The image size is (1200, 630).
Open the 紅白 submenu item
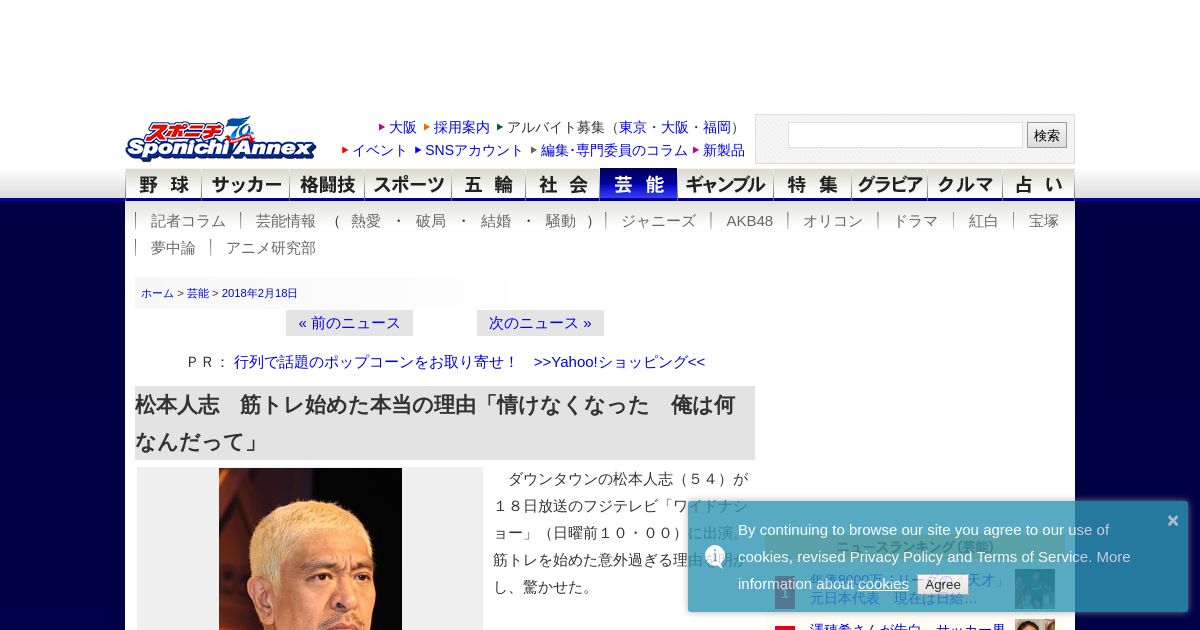click(983, 221)
